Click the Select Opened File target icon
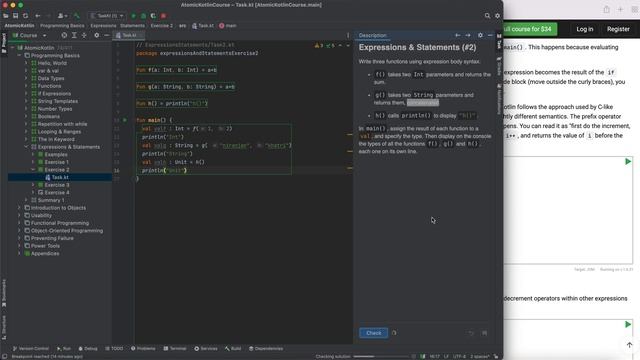Screen dimensions: 640x360 pyautogui.click(x=64, y=36)
